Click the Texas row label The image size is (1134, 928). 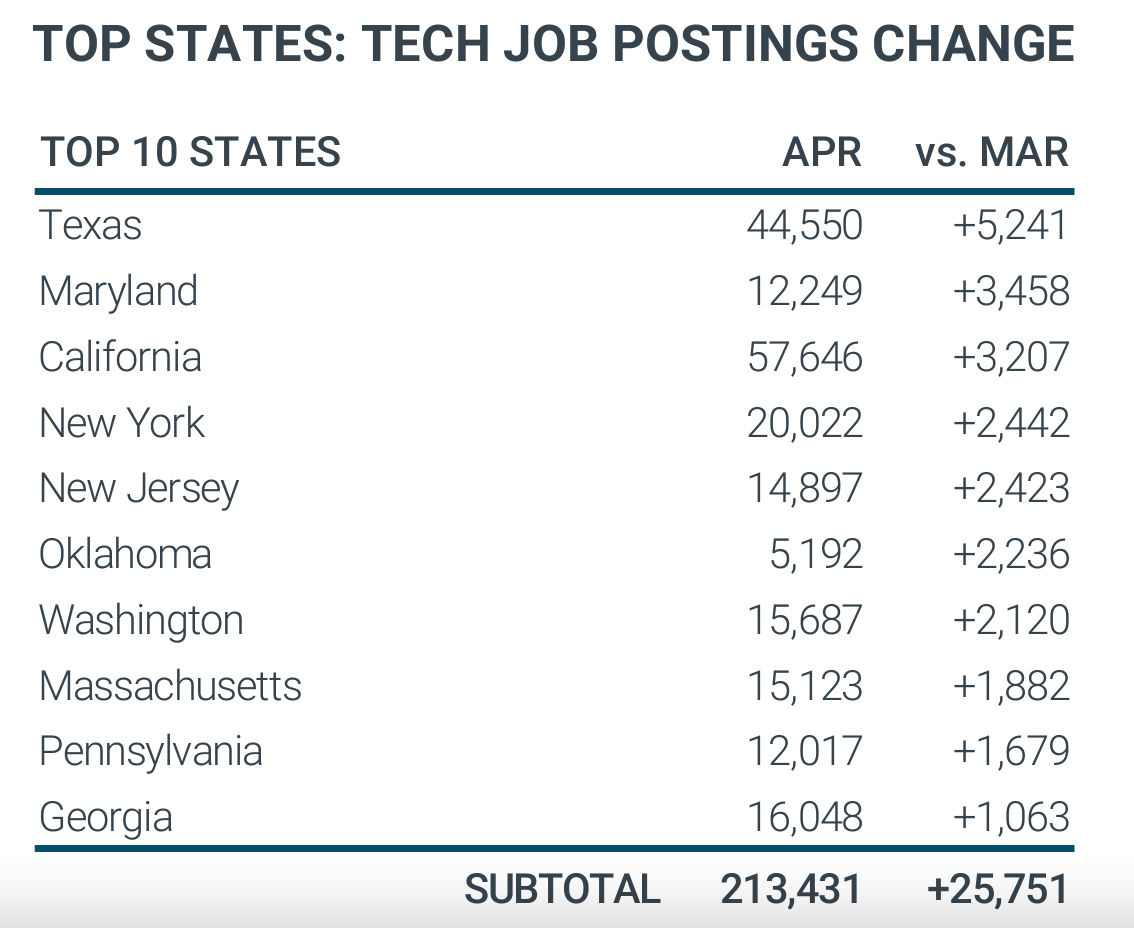[90, 225]
